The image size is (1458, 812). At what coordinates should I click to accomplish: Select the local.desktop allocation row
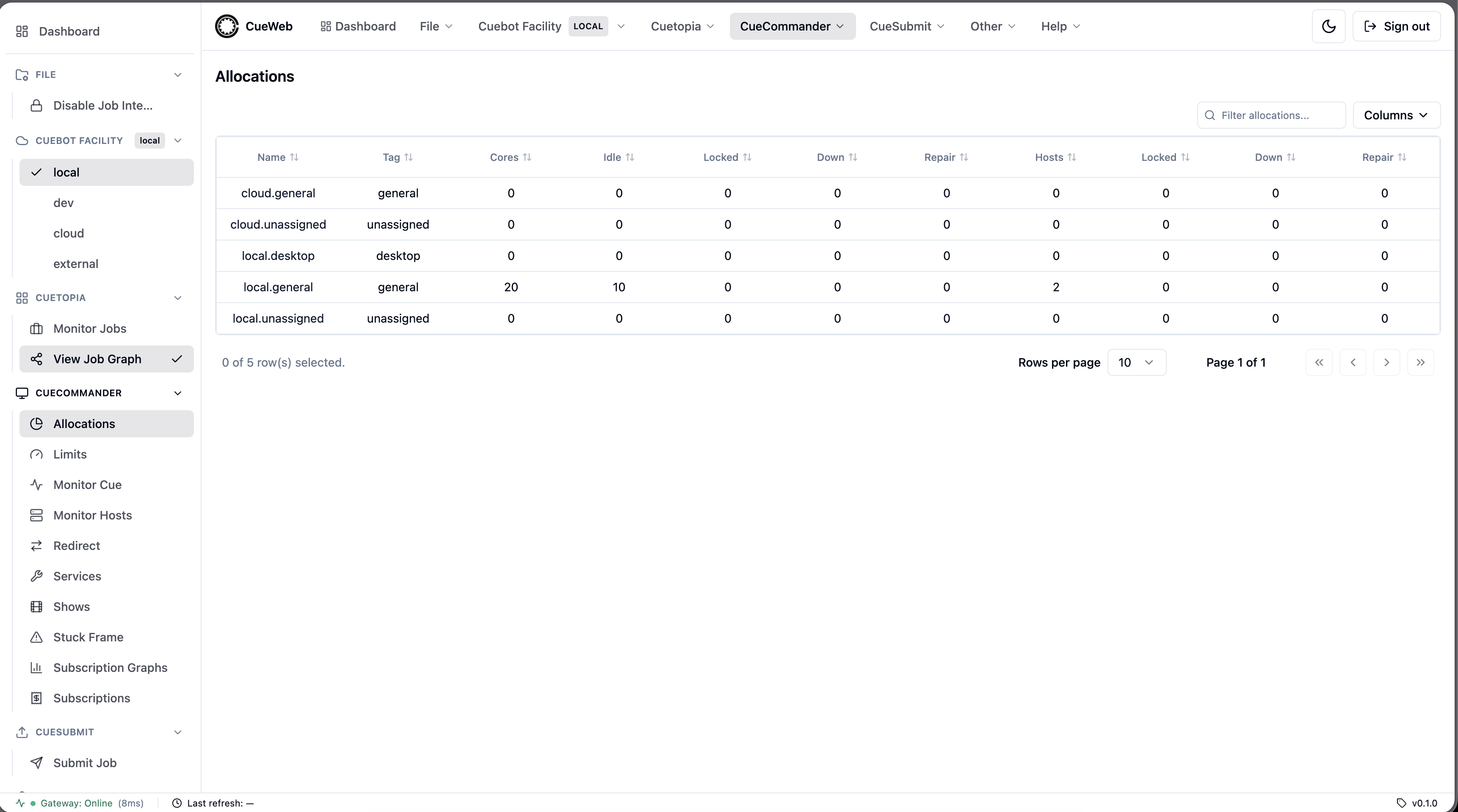pos(828,256)
